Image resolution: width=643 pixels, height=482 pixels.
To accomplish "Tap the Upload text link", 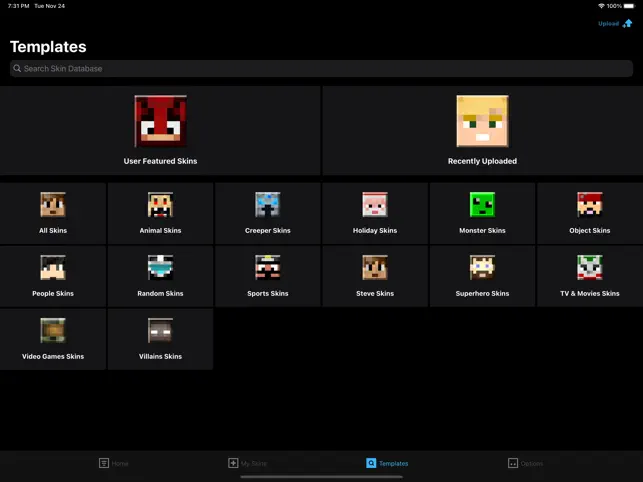I will 609,24.
